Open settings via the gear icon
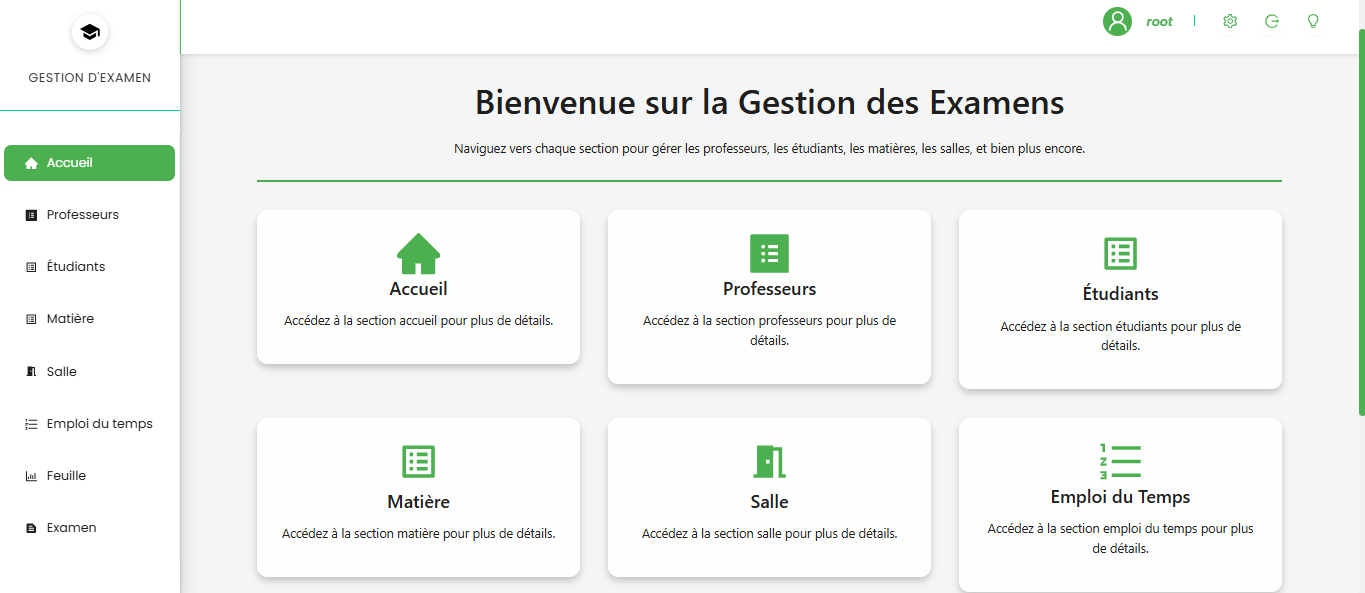This screenshot has width=1365, height=593. (x=1230, y=21)
